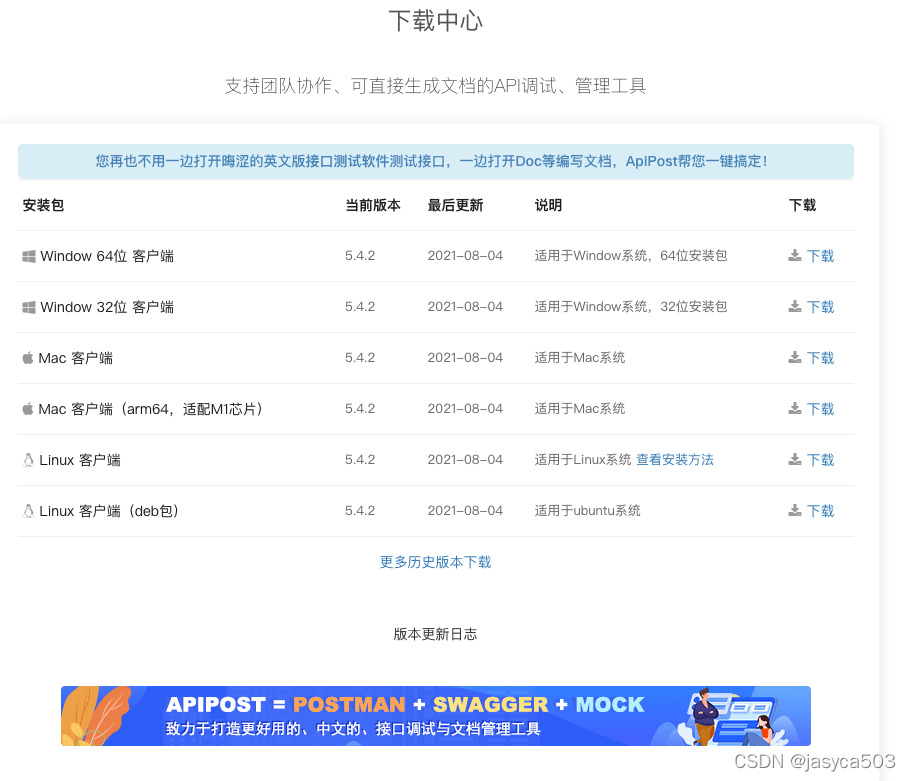Screen dimensions: 911x781
Task: Click 下载 for the Linux deb 包
Action: coord(820,510)
